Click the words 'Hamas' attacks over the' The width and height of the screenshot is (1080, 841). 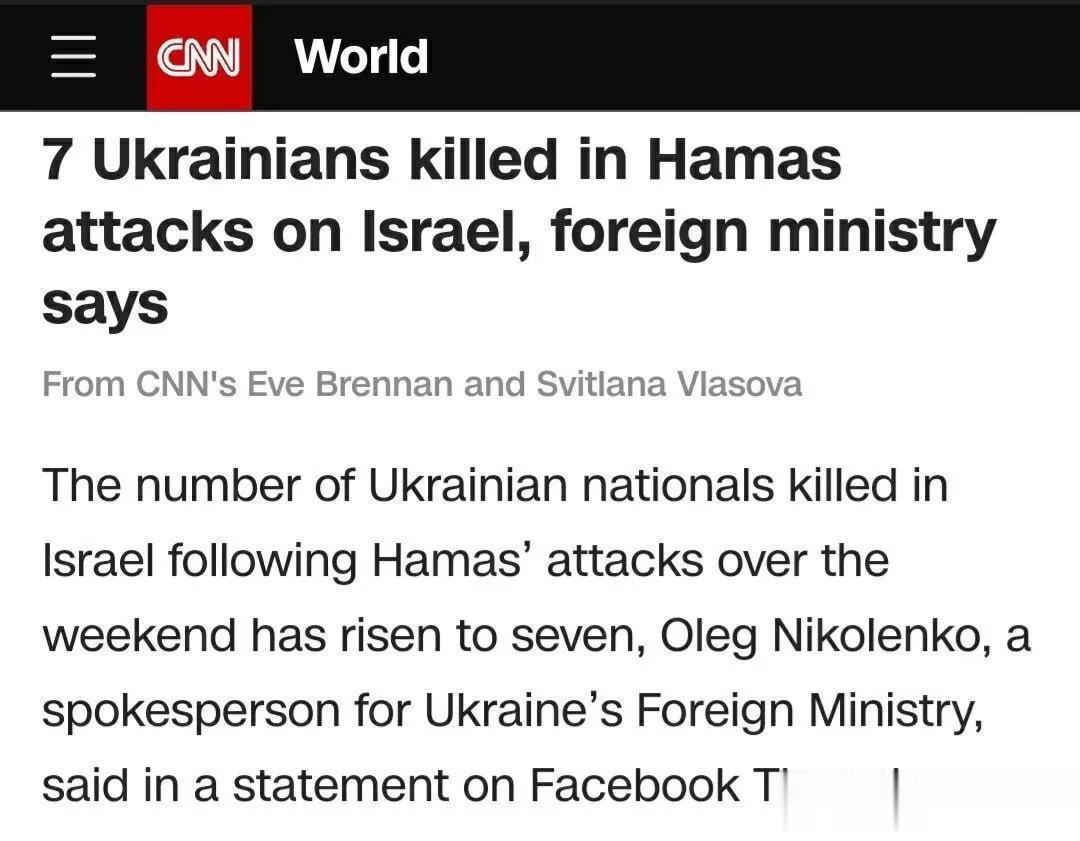(630, 561)
